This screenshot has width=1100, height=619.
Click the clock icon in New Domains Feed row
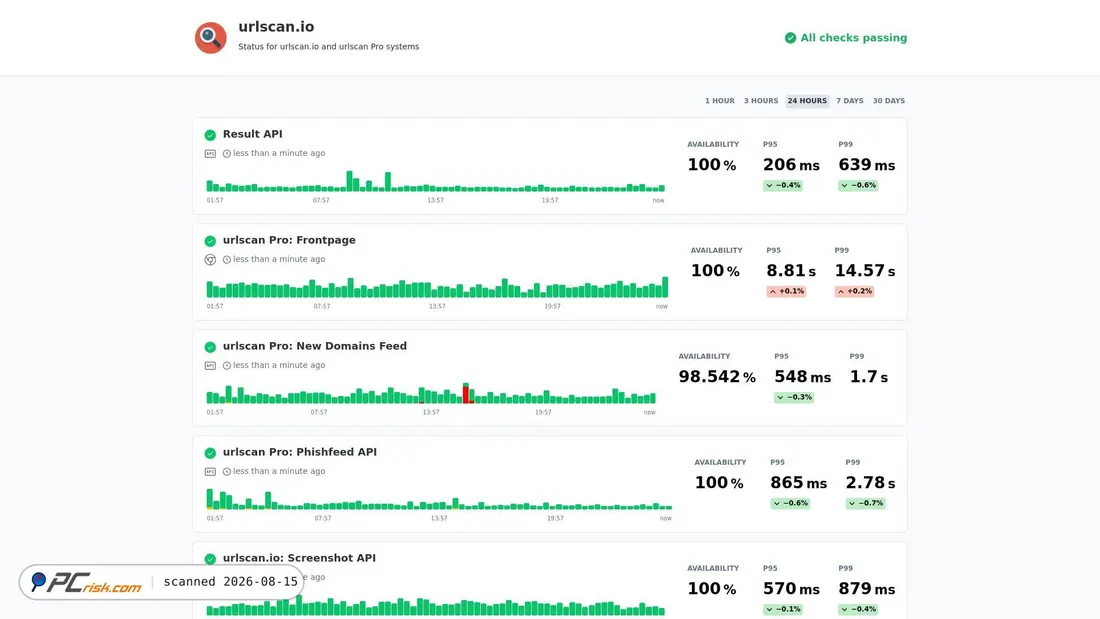[x=227, y=366]
